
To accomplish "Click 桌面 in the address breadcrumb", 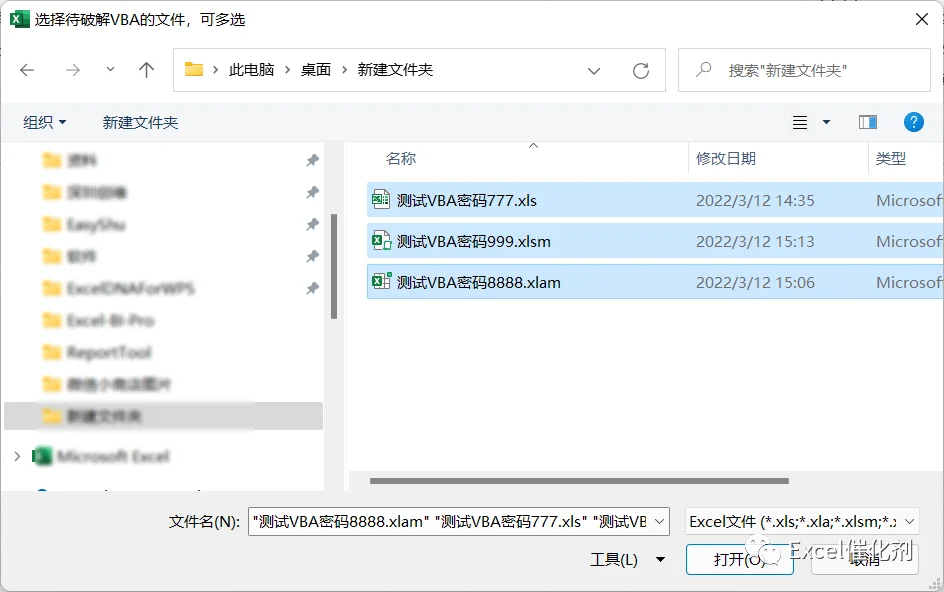I will (316, 70).
